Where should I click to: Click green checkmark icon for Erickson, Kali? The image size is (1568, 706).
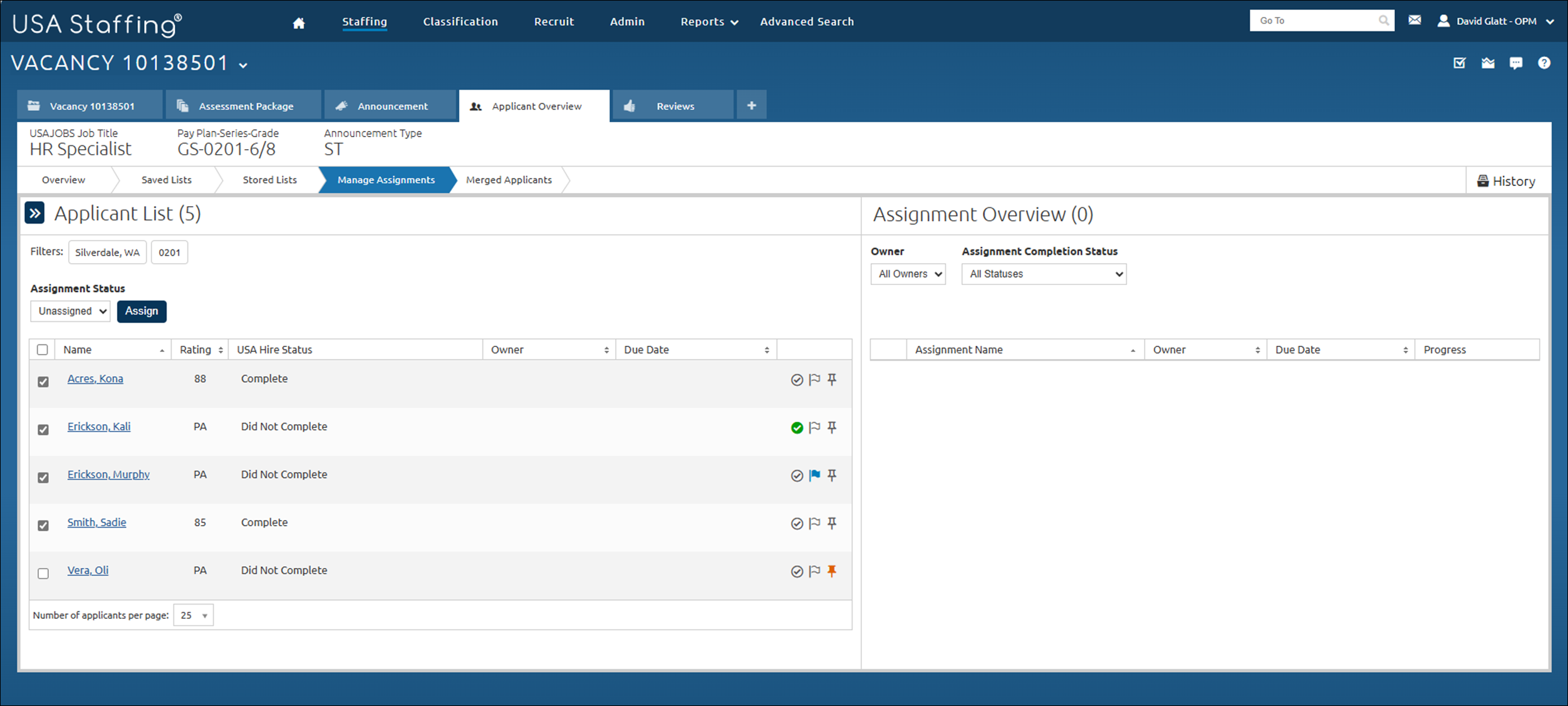796,428
